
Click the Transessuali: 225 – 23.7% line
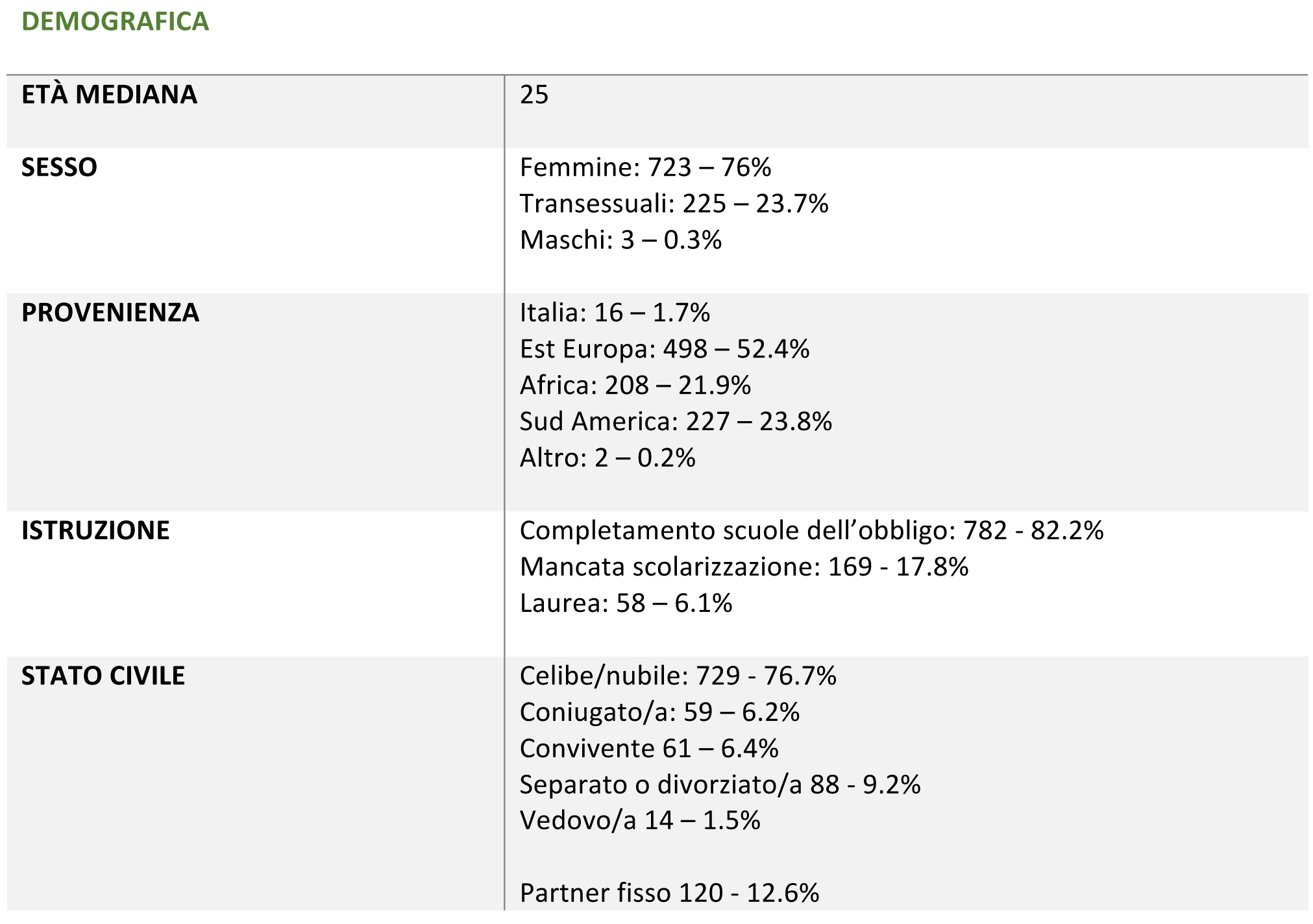click(674, 204)
